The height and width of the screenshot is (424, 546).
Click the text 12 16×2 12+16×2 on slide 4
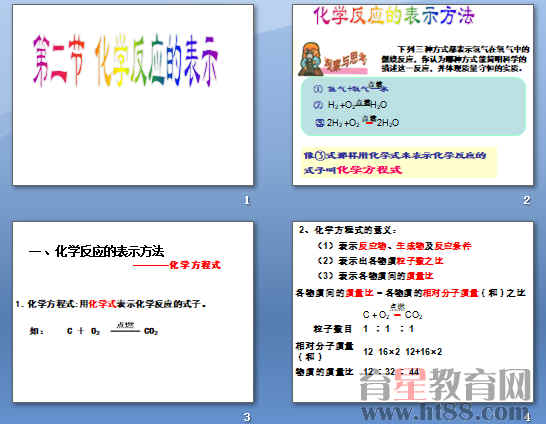coord(403,352)
